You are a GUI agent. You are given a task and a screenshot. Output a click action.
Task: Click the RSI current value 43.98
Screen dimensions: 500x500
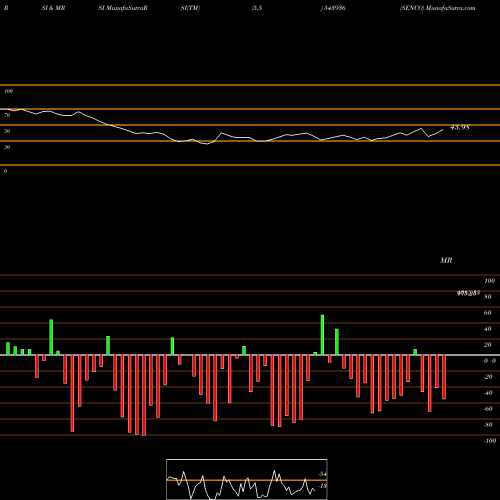(x=460, y=127)
